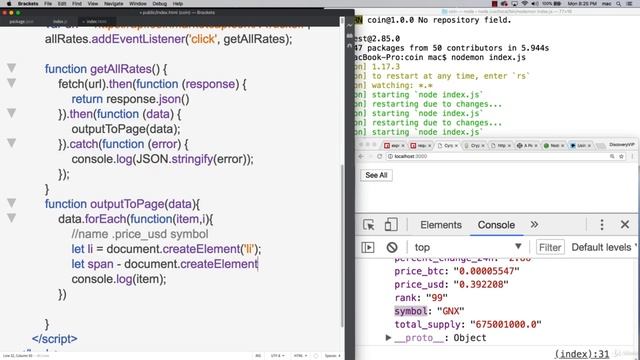Switch to the 'Cry' browser tab in Chrome
Screen dimensions: 640x360
tap(475, 146)
